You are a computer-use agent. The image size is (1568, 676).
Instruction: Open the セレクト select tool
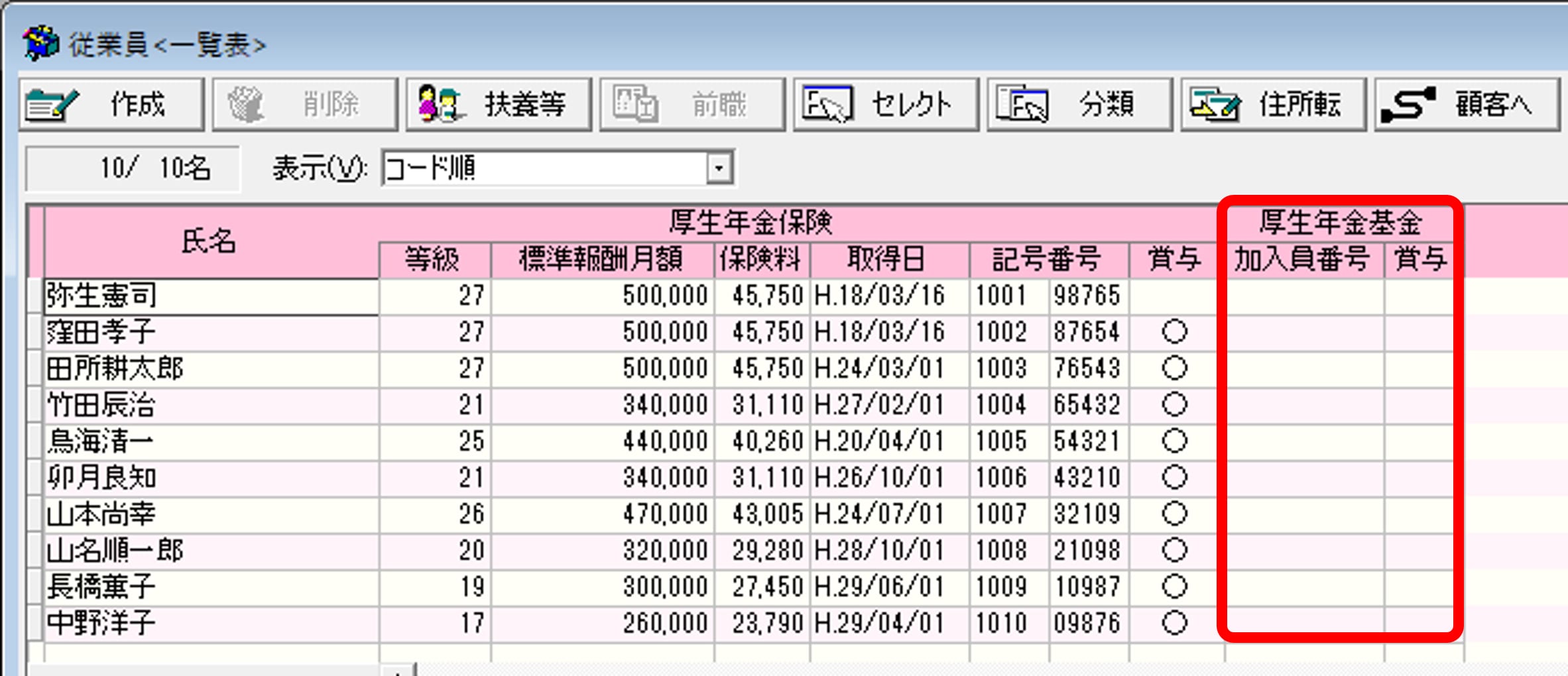pyautogui.click(x=827, y=105)
